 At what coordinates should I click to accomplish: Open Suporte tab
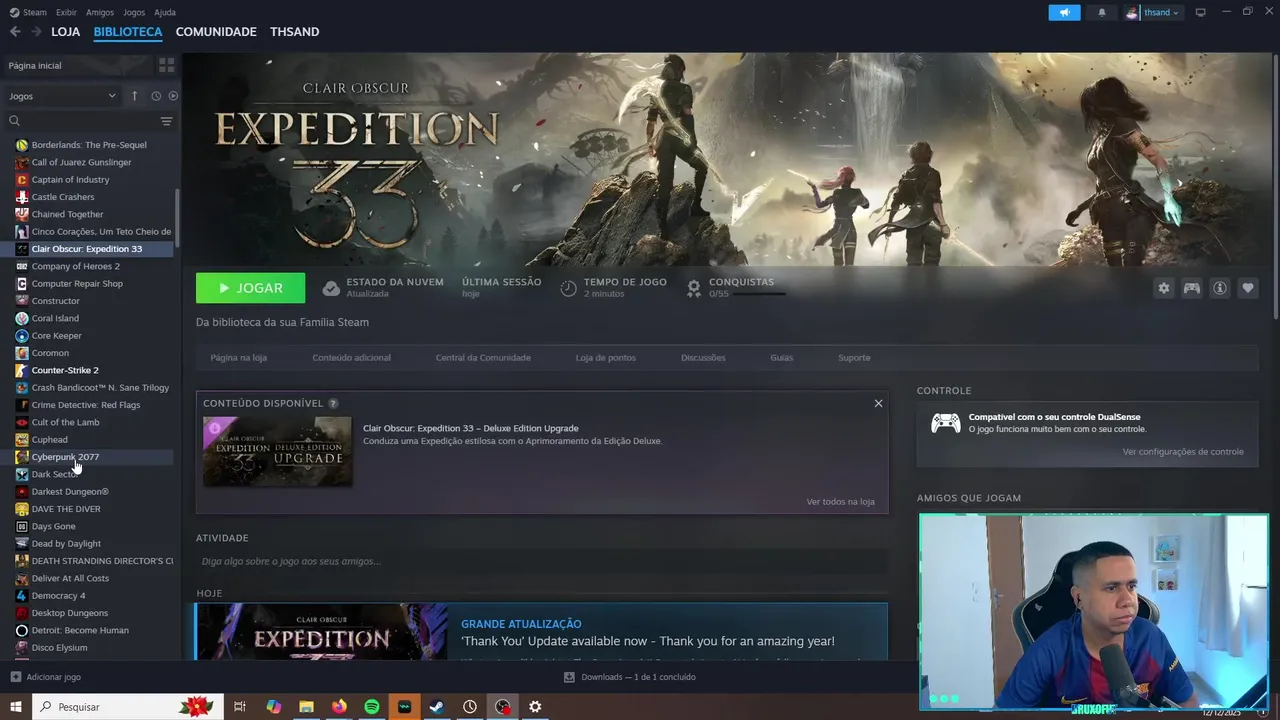coord(854,357)
